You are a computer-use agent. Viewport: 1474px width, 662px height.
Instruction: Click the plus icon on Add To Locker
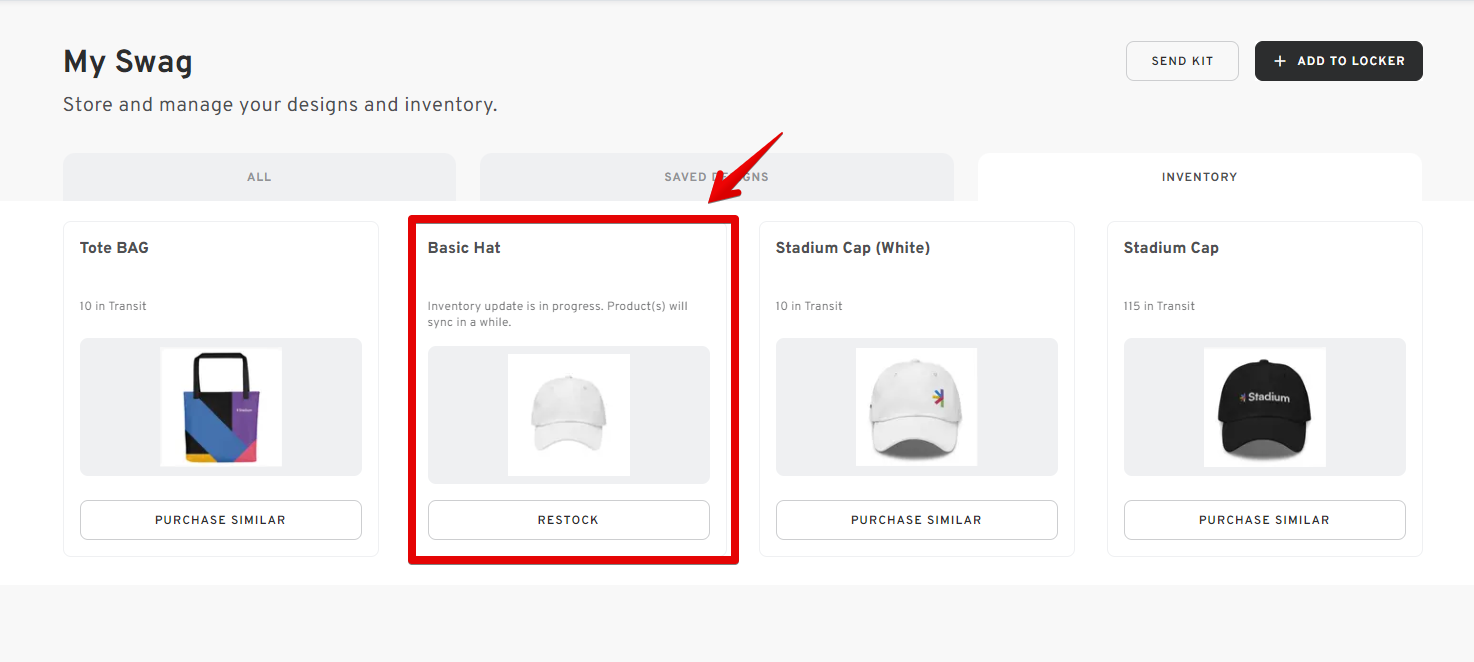(x=1280, y=61)
